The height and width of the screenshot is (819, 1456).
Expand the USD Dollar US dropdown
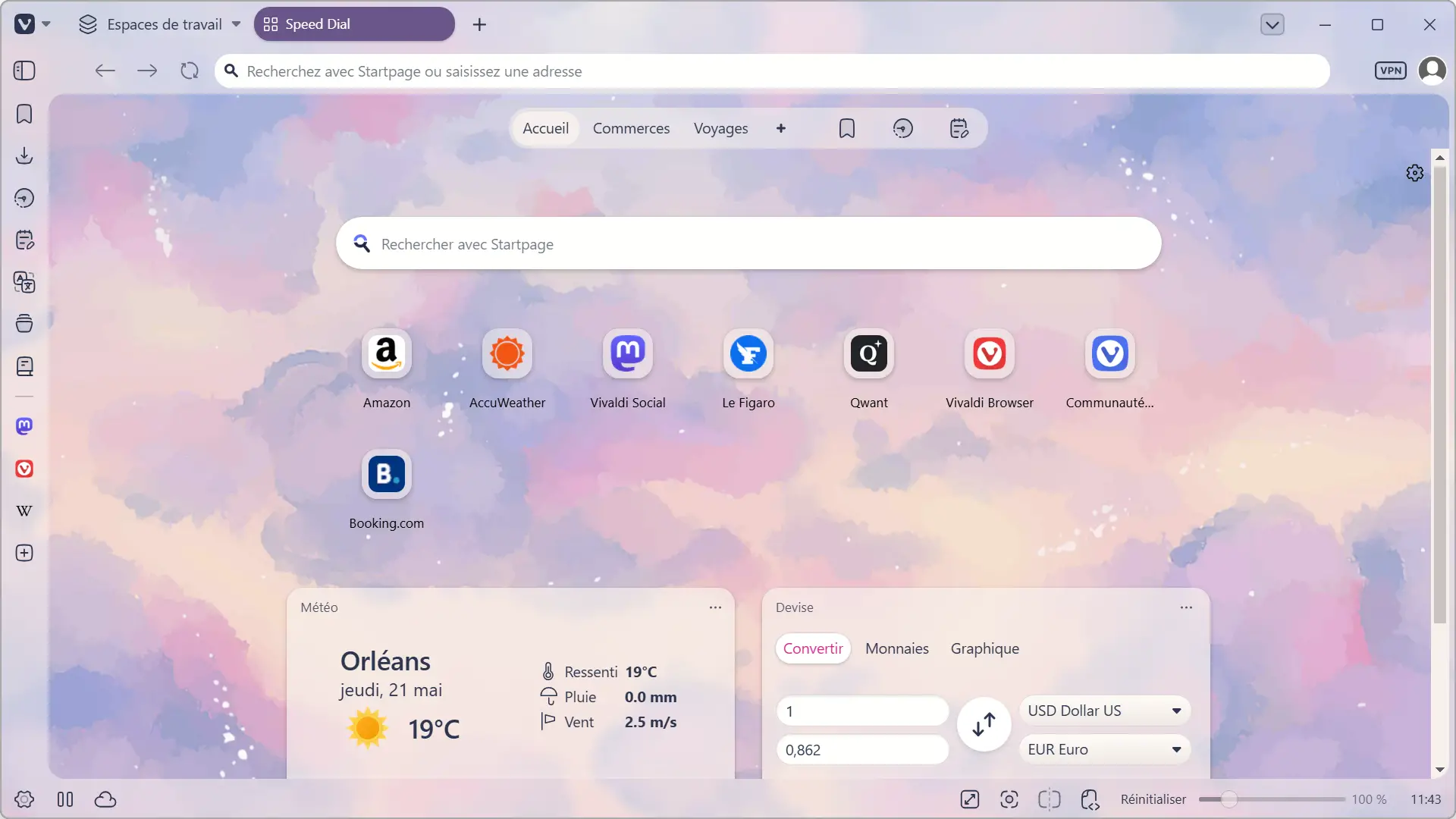tap(1105, 711)
